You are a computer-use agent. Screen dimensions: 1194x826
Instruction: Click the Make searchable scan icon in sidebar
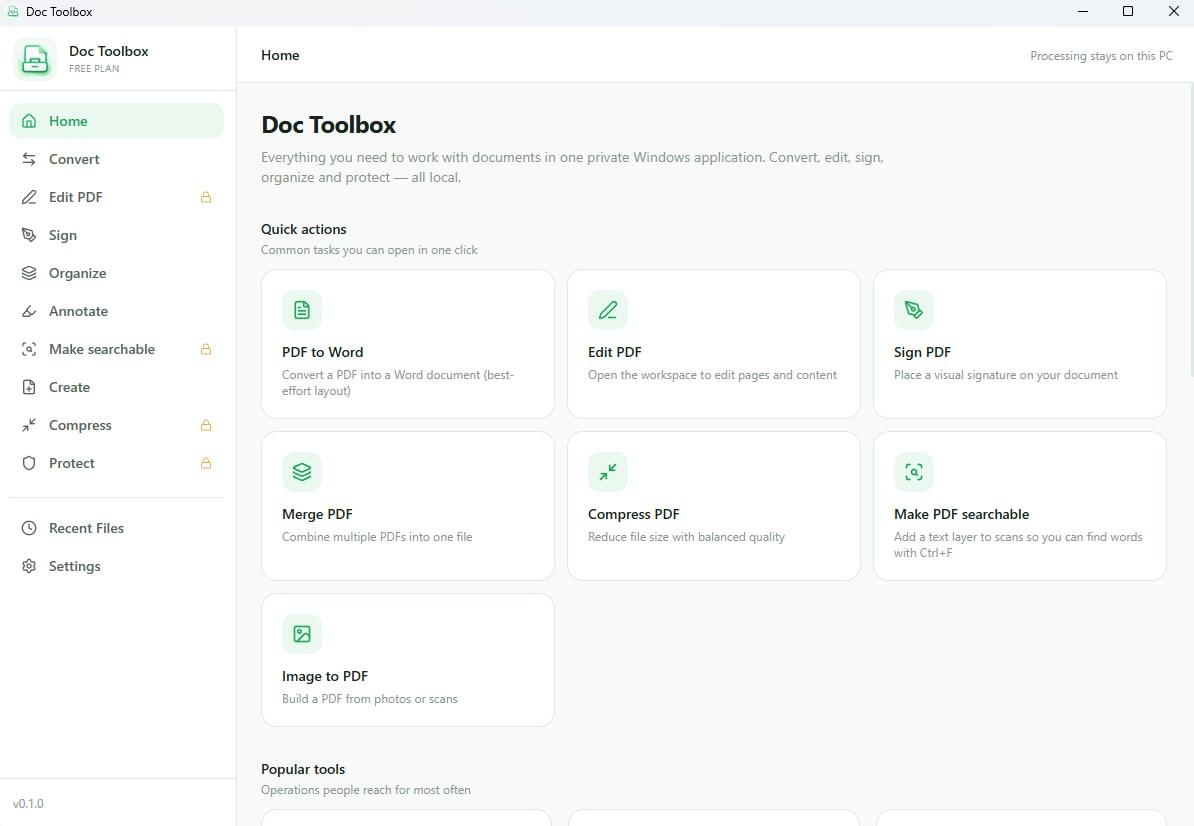pyautogui.click(x=29, y=349)
